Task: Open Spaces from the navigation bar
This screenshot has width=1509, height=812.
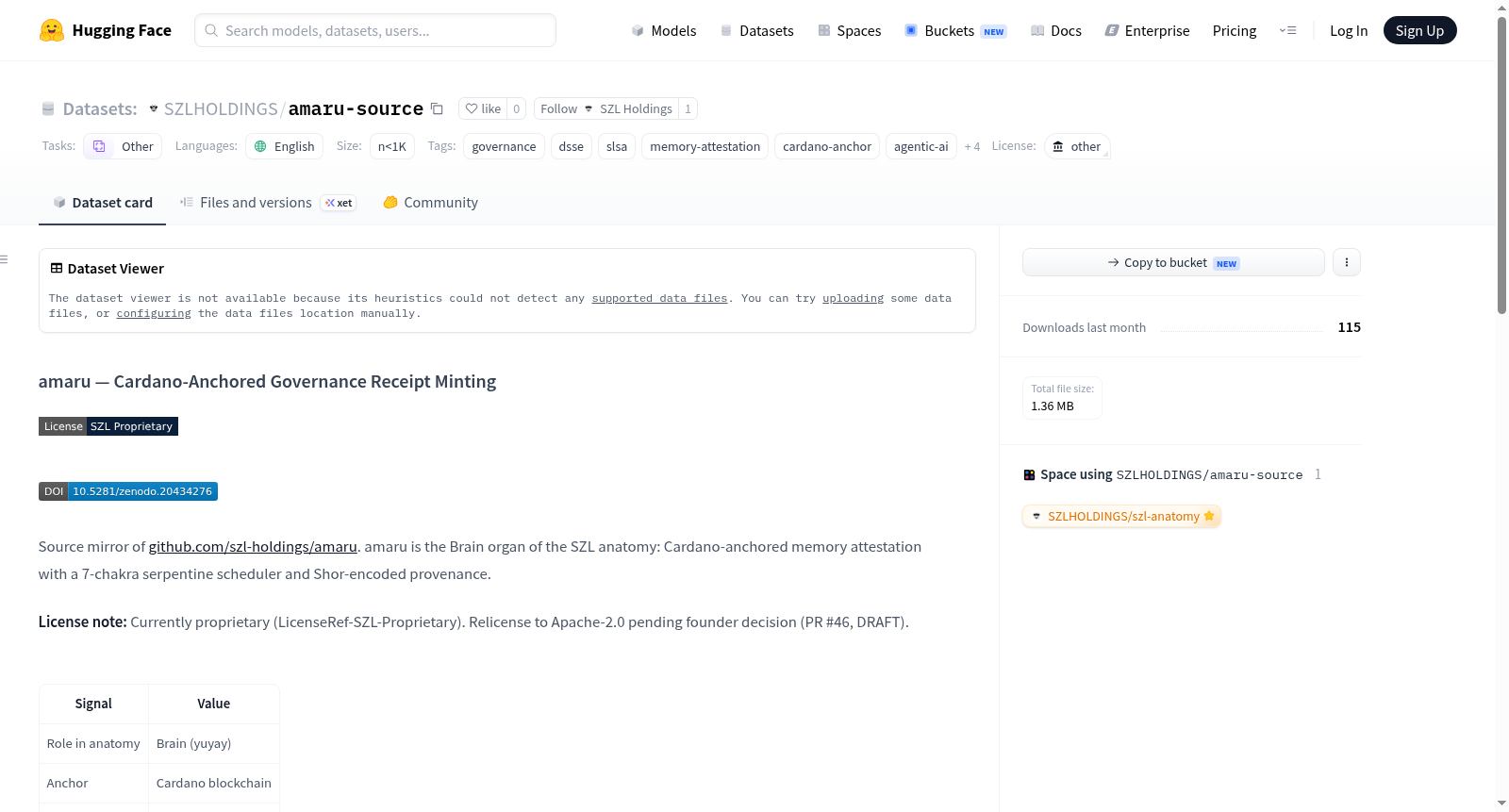Action: (849, 30)
